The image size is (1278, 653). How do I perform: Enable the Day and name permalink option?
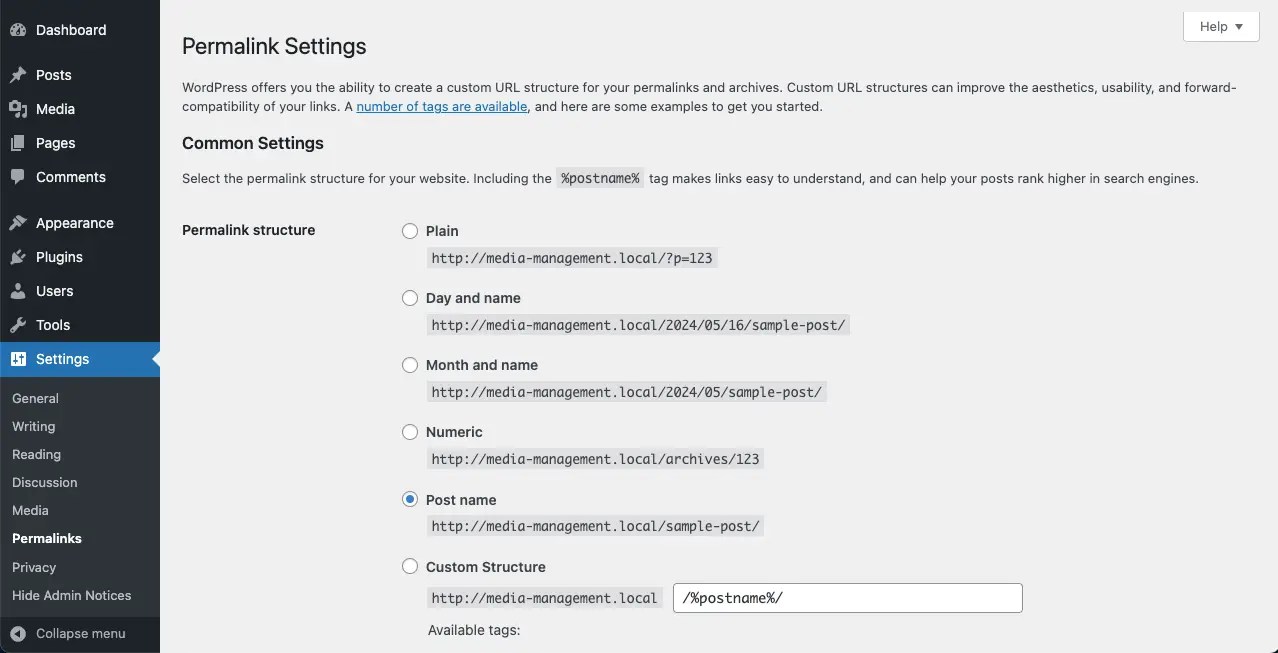coord(410,297)
